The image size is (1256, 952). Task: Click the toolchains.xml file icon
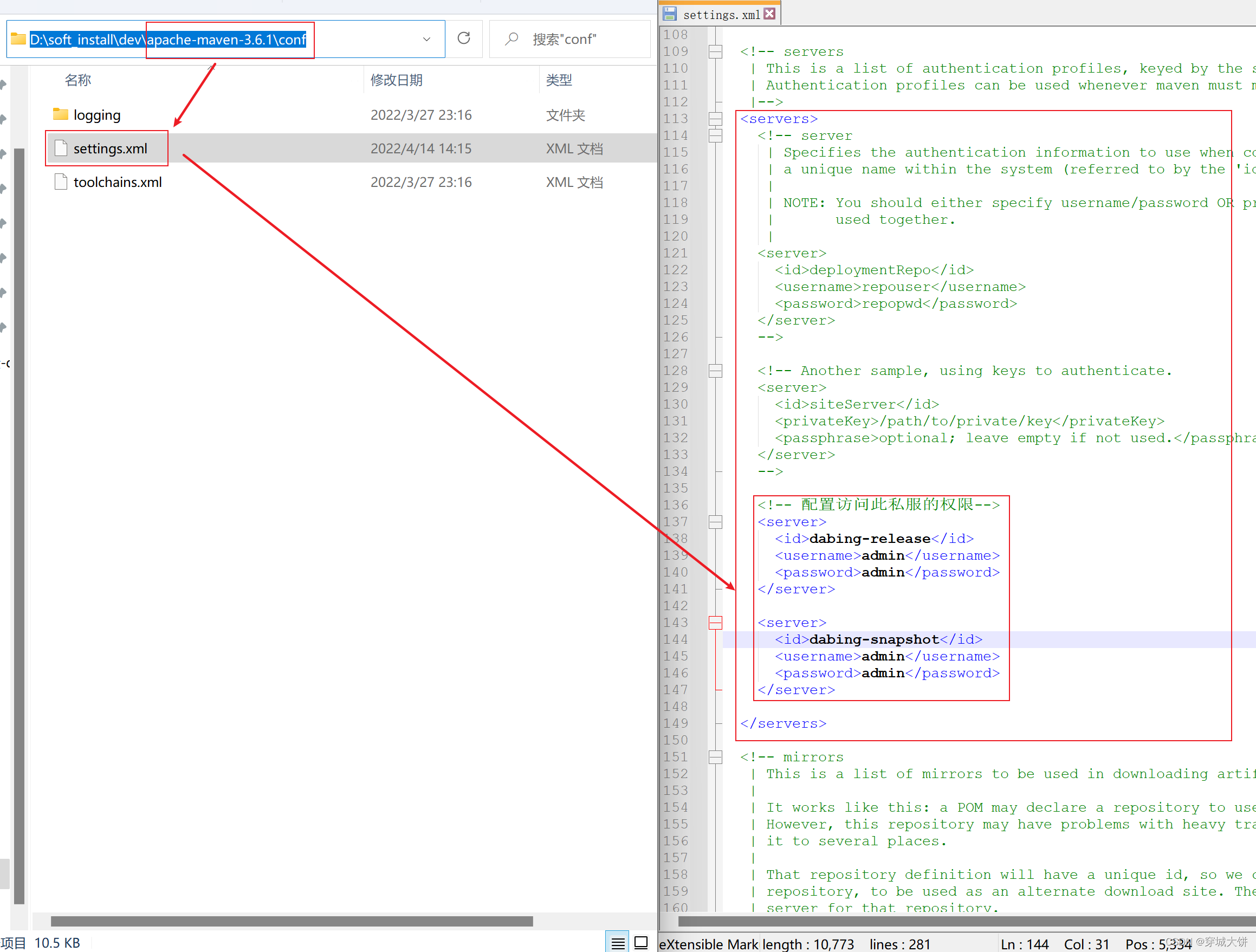(x=61, y=182)
